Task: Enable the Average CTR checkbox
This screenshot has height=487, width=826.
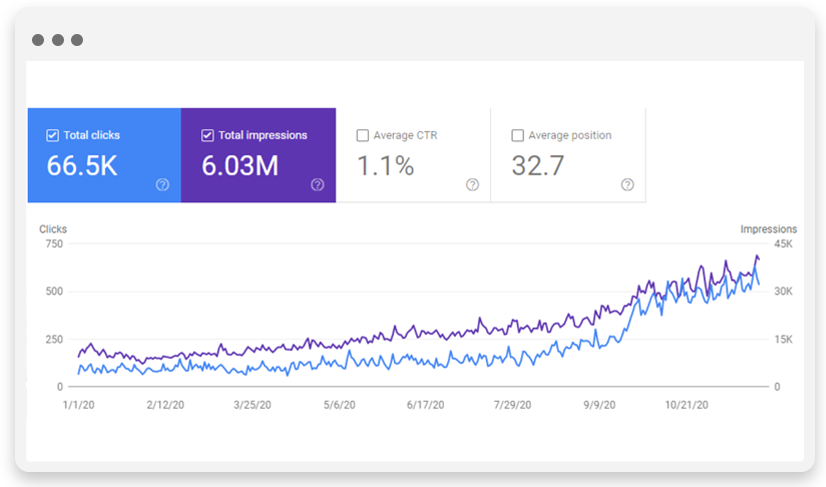Action: (363, 136)
